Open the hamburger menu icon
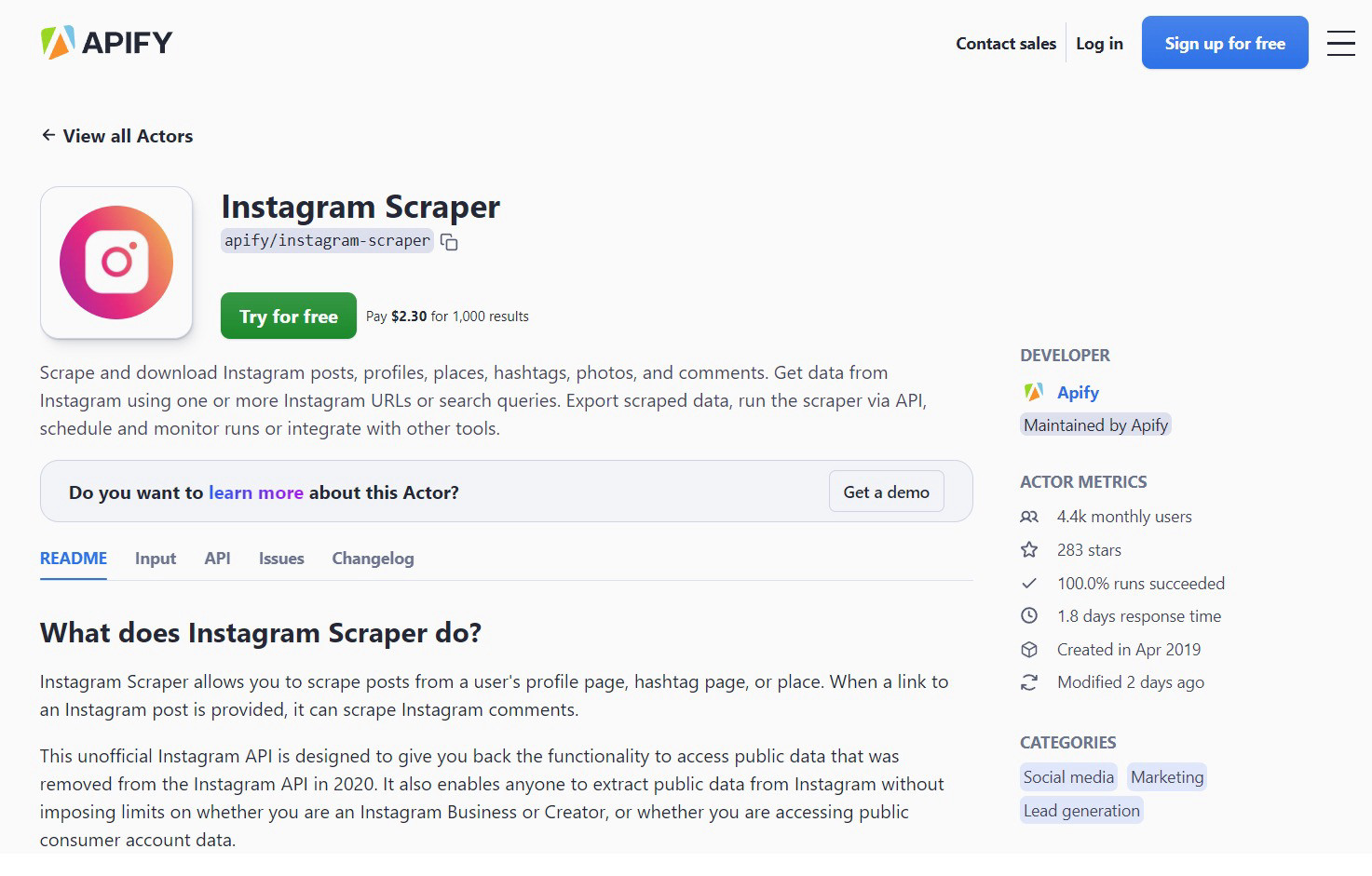 point(1340,43)
